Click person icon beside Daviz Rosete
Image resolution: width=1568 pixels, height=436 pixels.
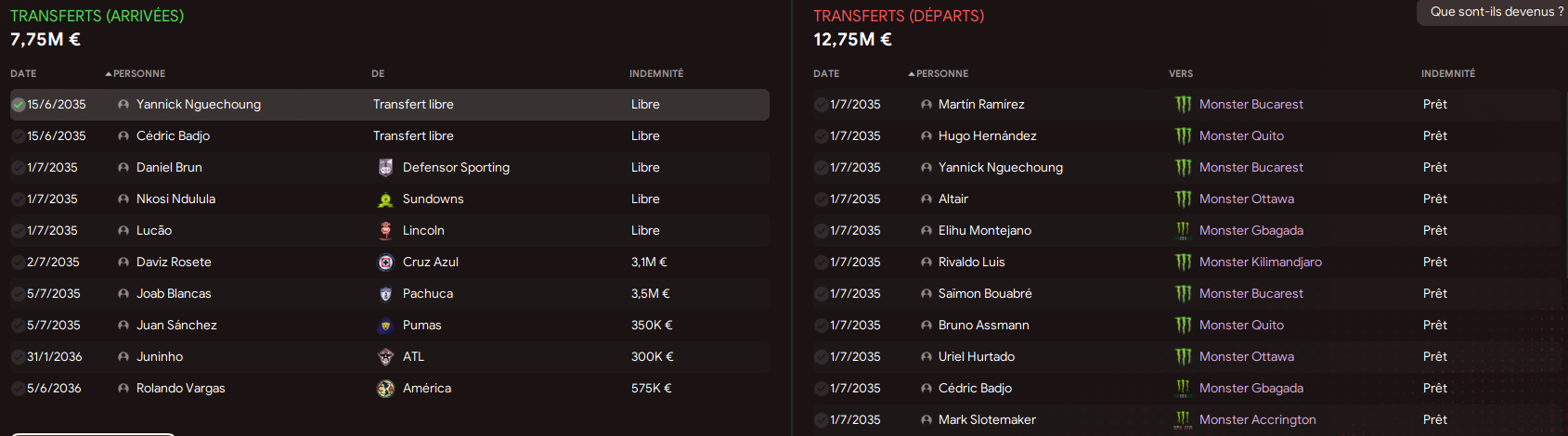pos(123,263)
